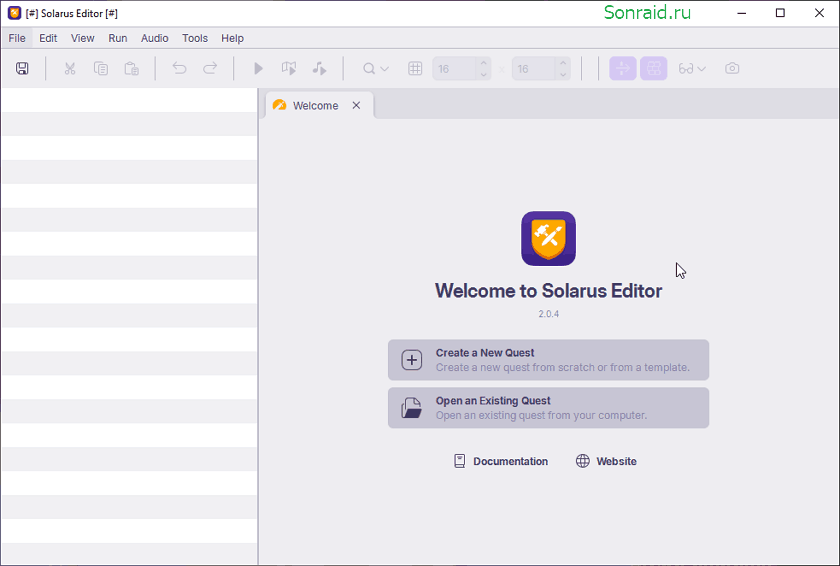Click the Solarus Editor shield logo
Viewport: 840px width, 566px height.
coord(548,238)
